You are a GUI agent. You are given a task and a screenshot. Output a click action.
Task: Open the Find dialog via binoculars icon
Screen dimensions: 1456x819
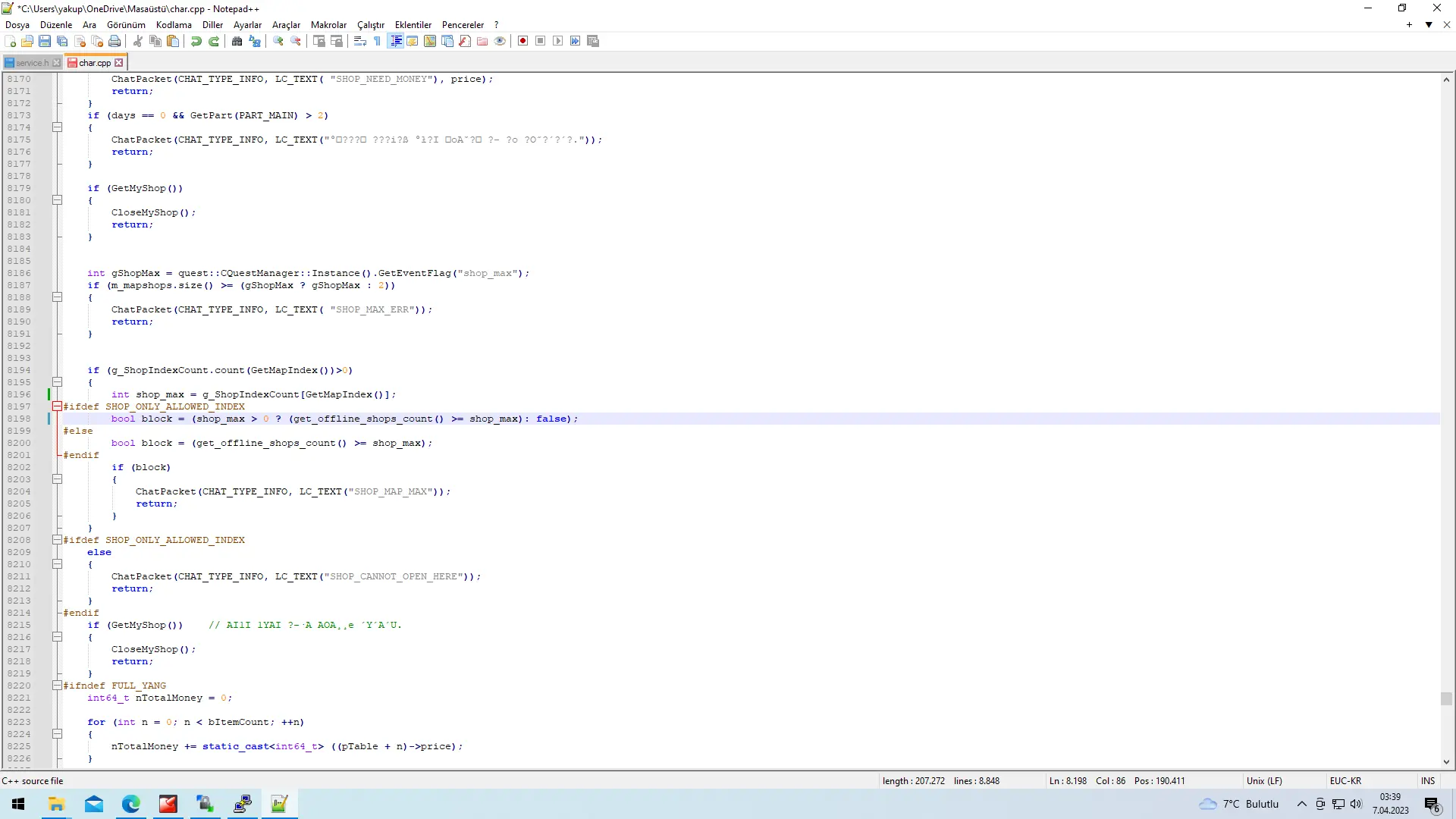tap(238, 41)
